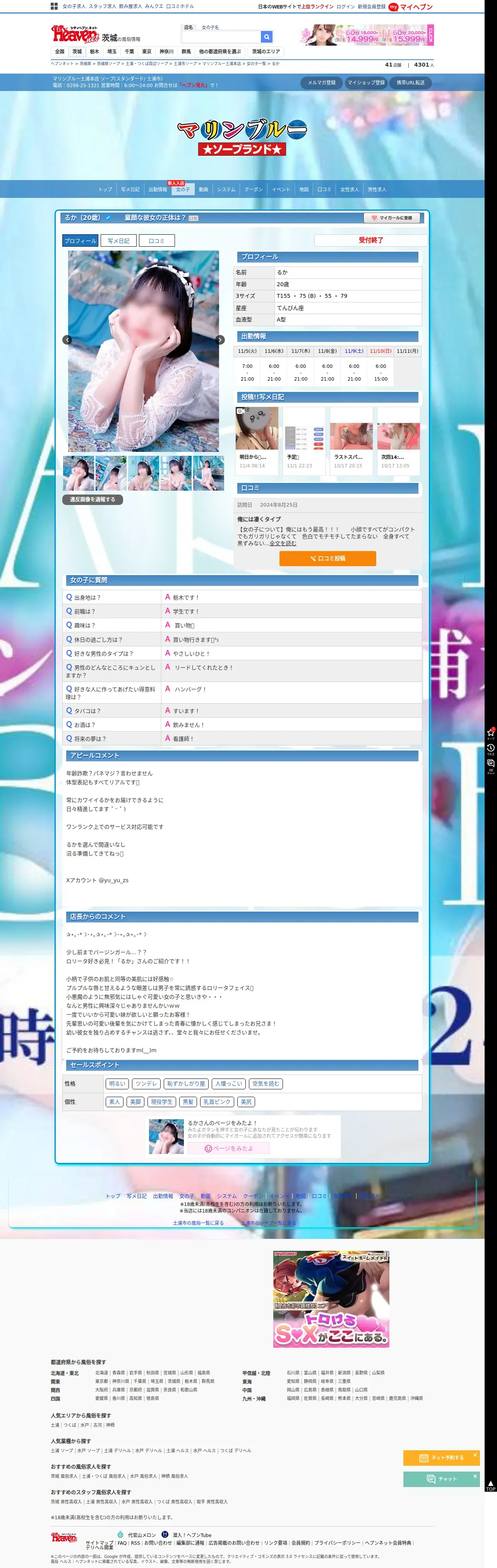This screenshot has height=1568, width=497.
Task: Click the pink ページをみたよ button
Action: point(229,1148)
